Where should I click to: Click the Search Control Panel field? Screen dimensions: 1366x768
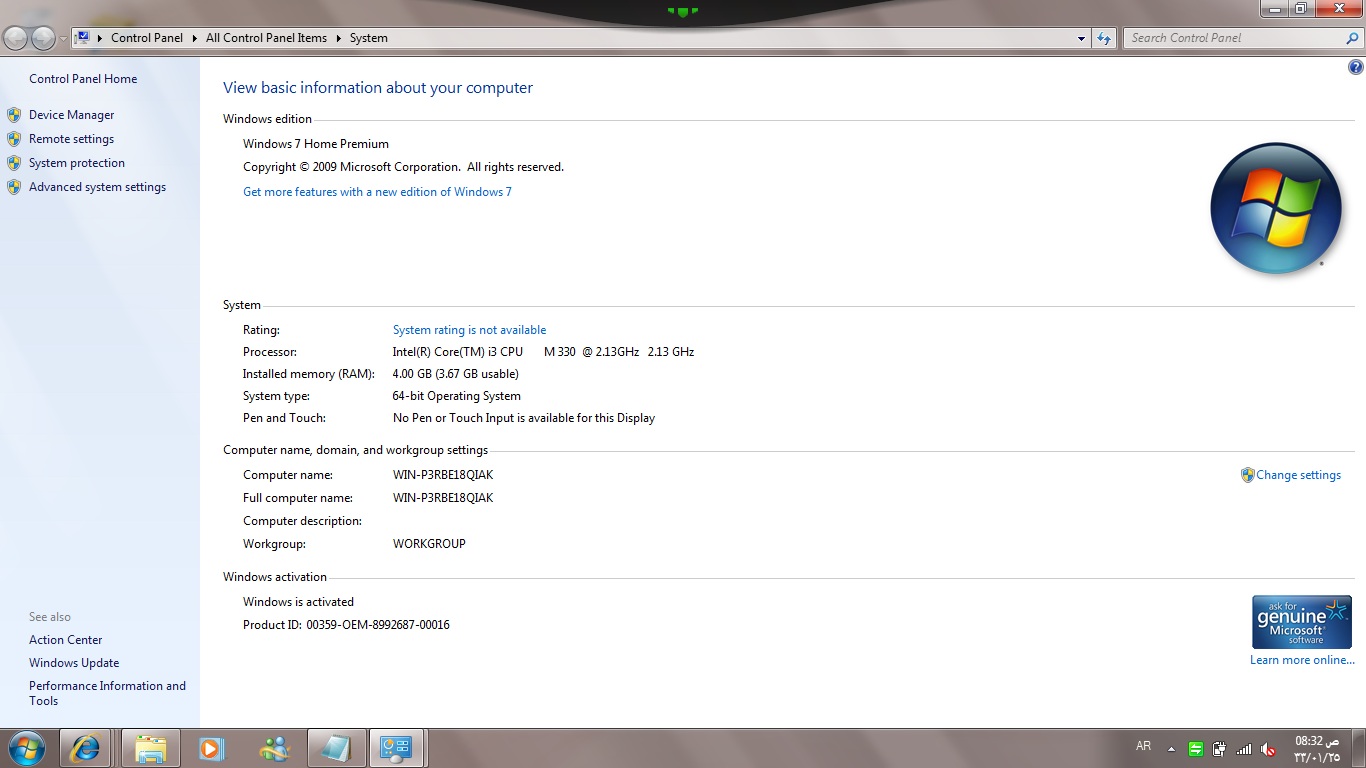point(1233,38)
